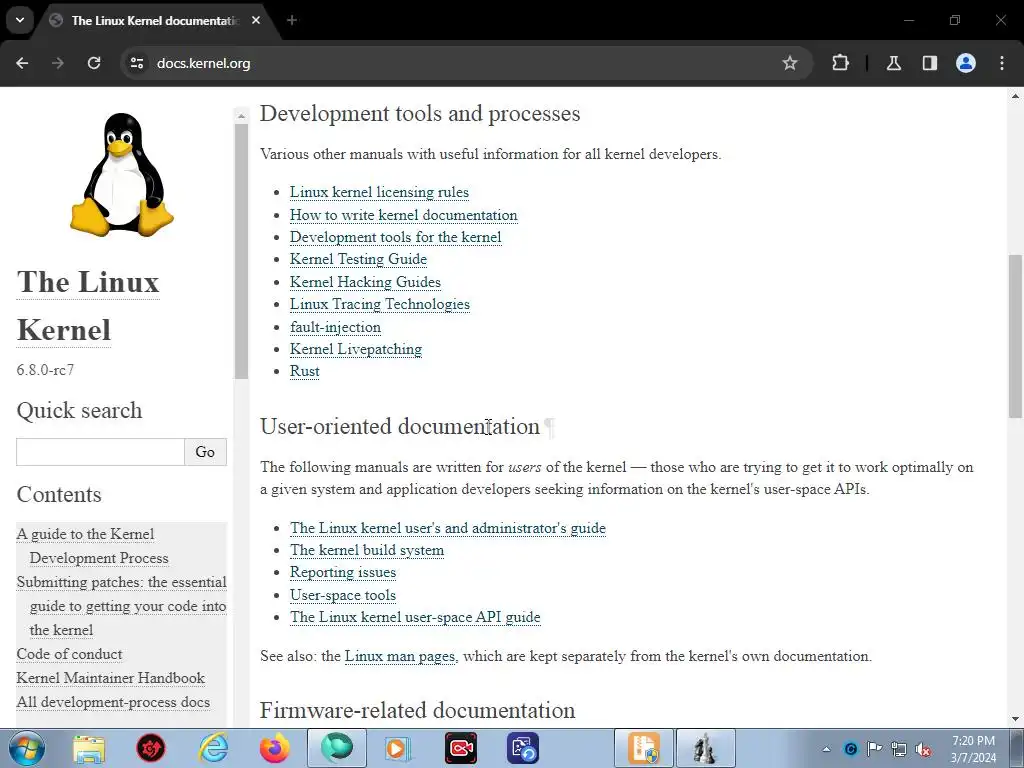The image size is (1024, 768).
Task: Open the Chrome three-dot menu
Action: point(1002,63)
